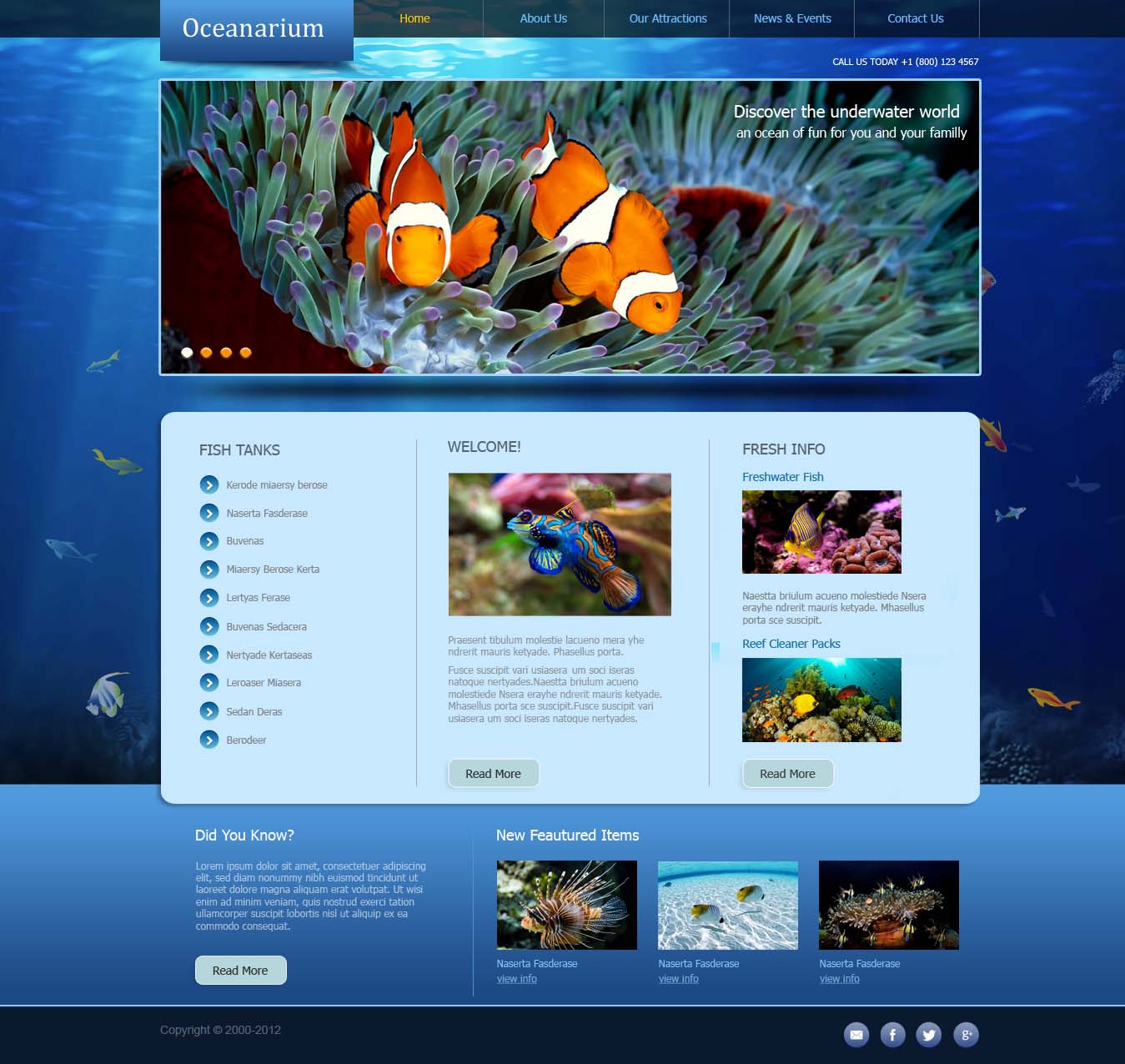Open the Facebook icon in the footer
This screenshot has height=1064, width=1125.
pyautogui.click(x=892, y=1035)
